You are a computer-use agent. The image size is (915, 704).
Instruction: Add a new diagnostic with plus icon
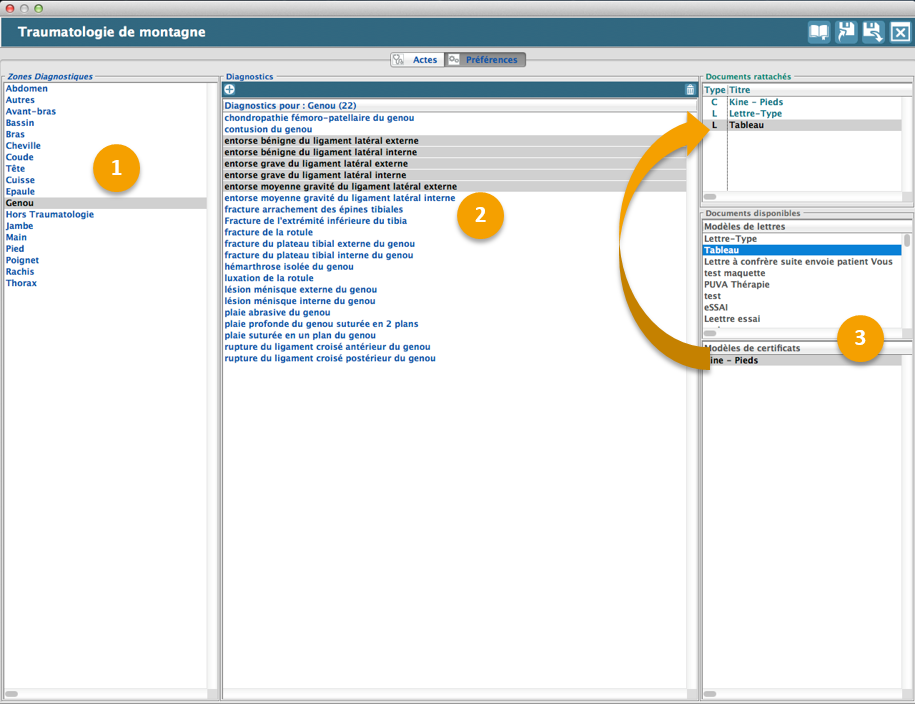pyautogui.click(x=230, y=90)
